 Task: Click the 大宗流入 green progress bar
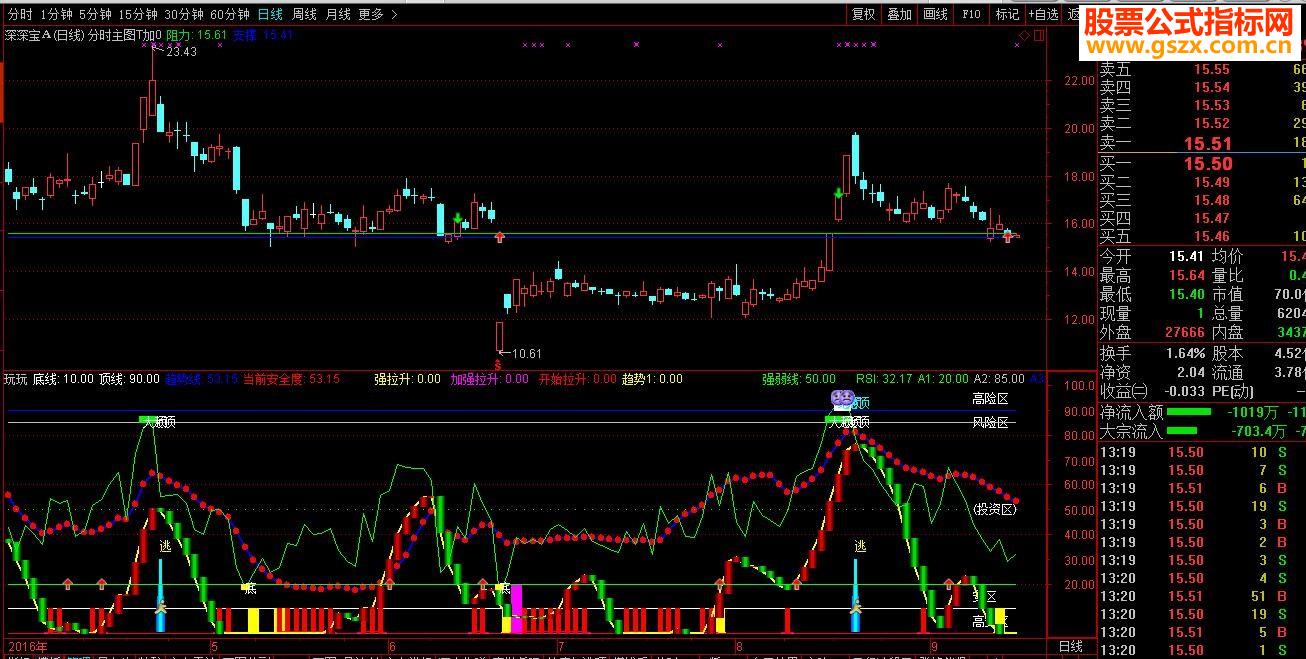point(1180,431)
